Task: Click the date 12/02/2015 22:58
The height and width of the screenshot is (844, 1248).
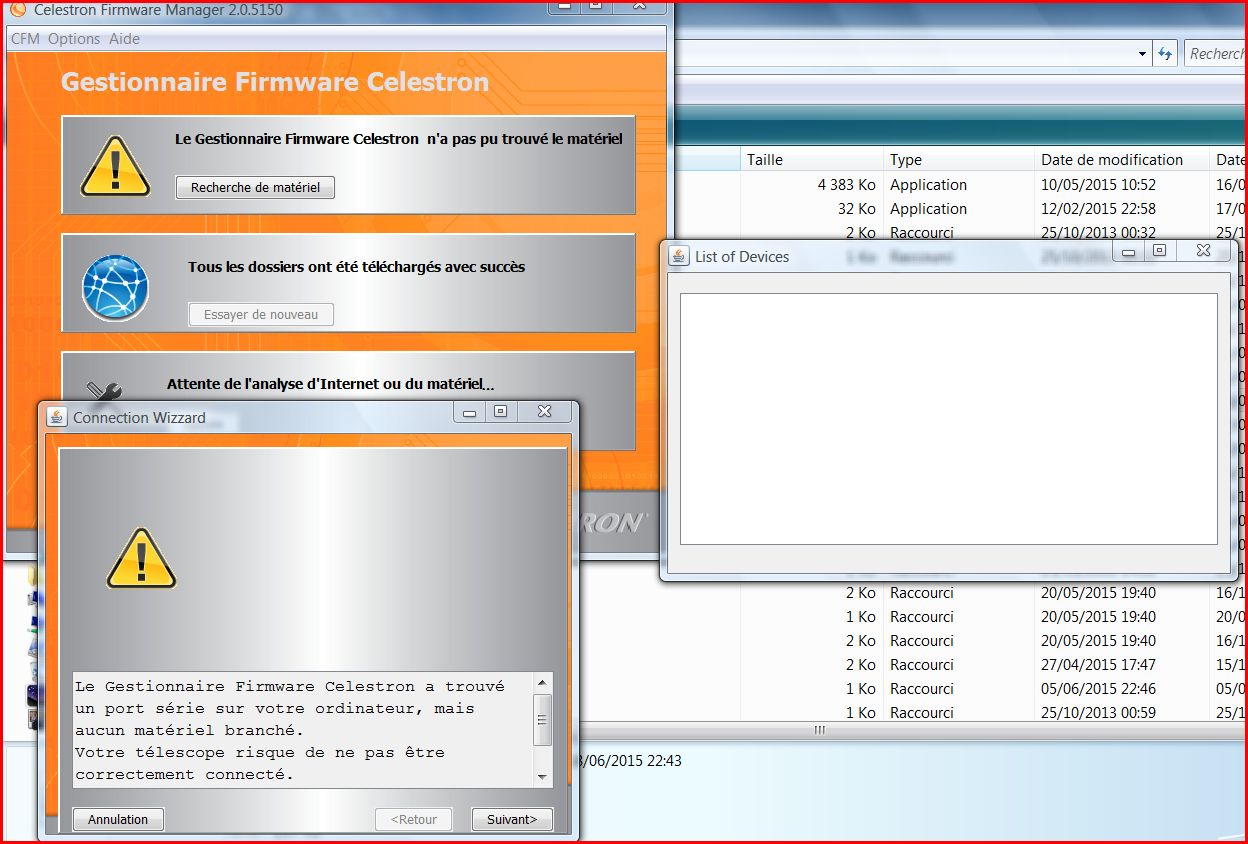Action: click(1098, 209)
